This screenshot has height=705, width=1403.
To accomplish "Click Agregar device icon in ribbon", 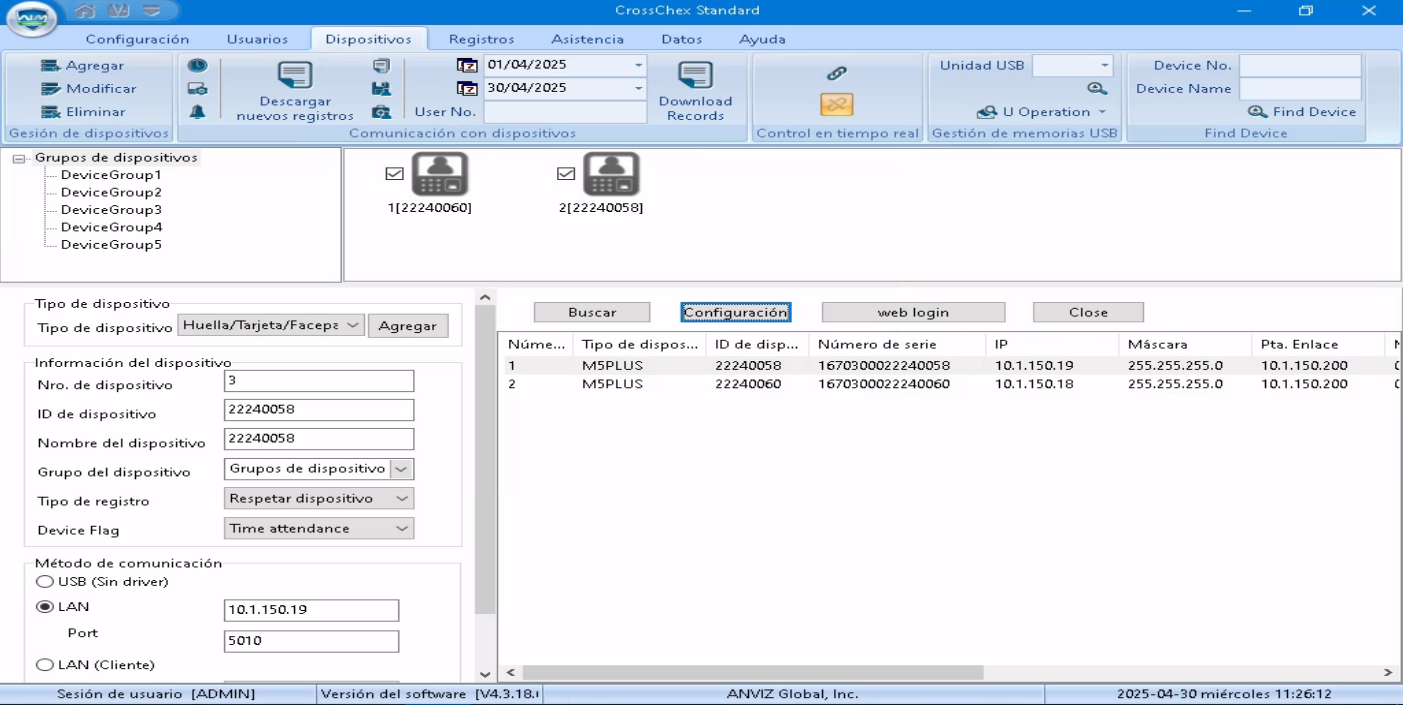I will 50,66.
